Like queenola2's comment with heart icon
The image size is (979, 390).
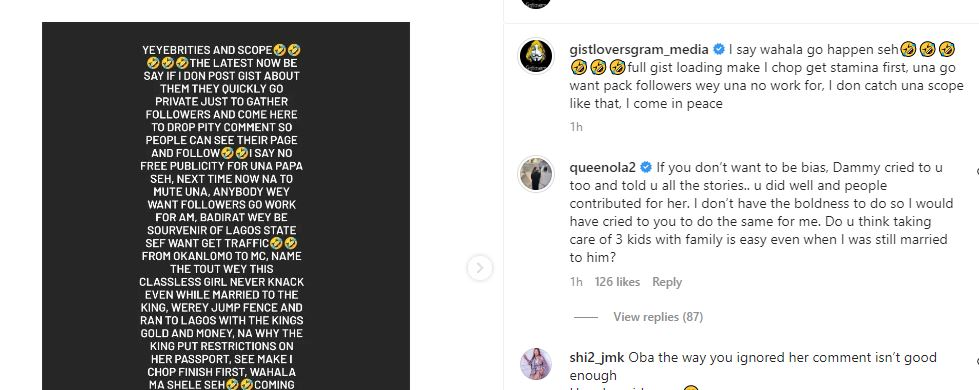click(977, 172)
